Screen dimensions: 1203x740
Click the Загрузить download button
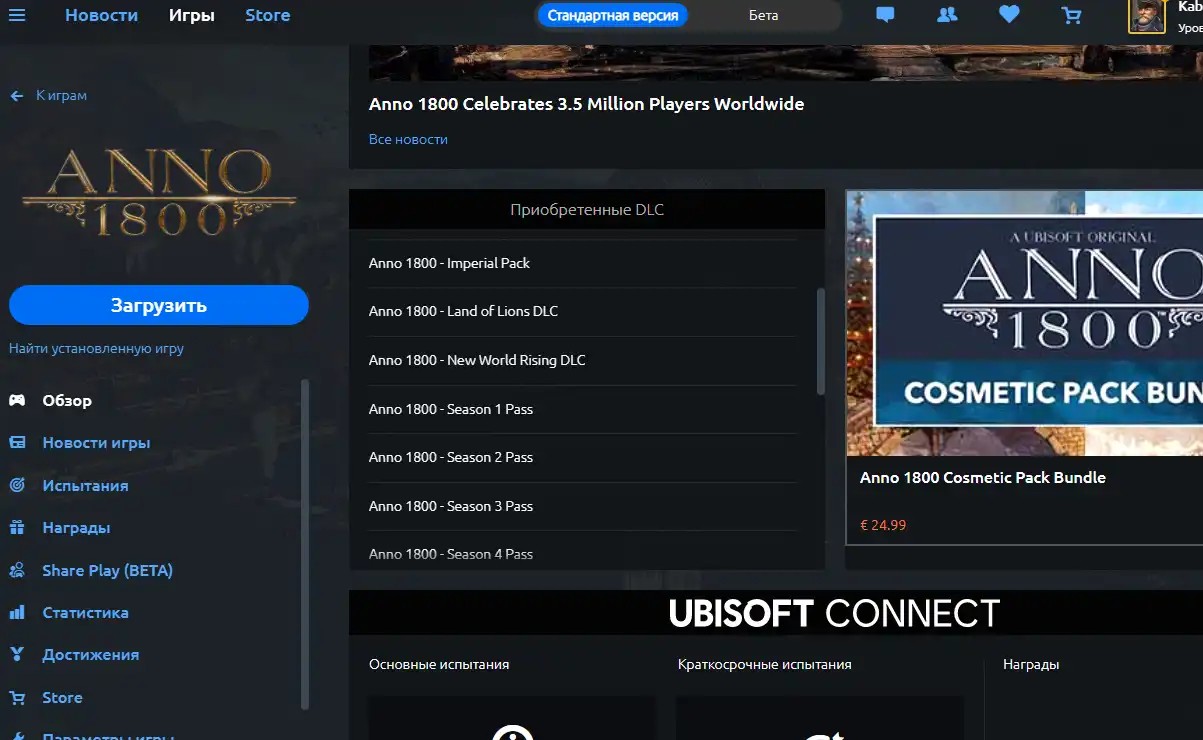159,305
